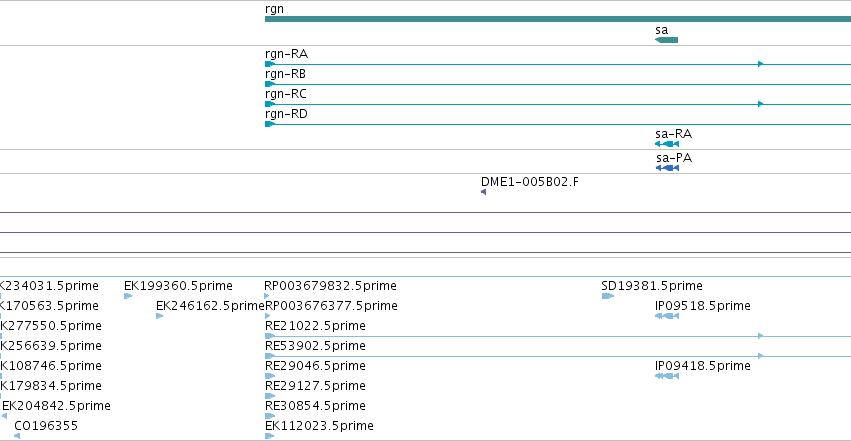Select the CO196355 label
This screenshot has height=441, width=851.
[46, 426]
